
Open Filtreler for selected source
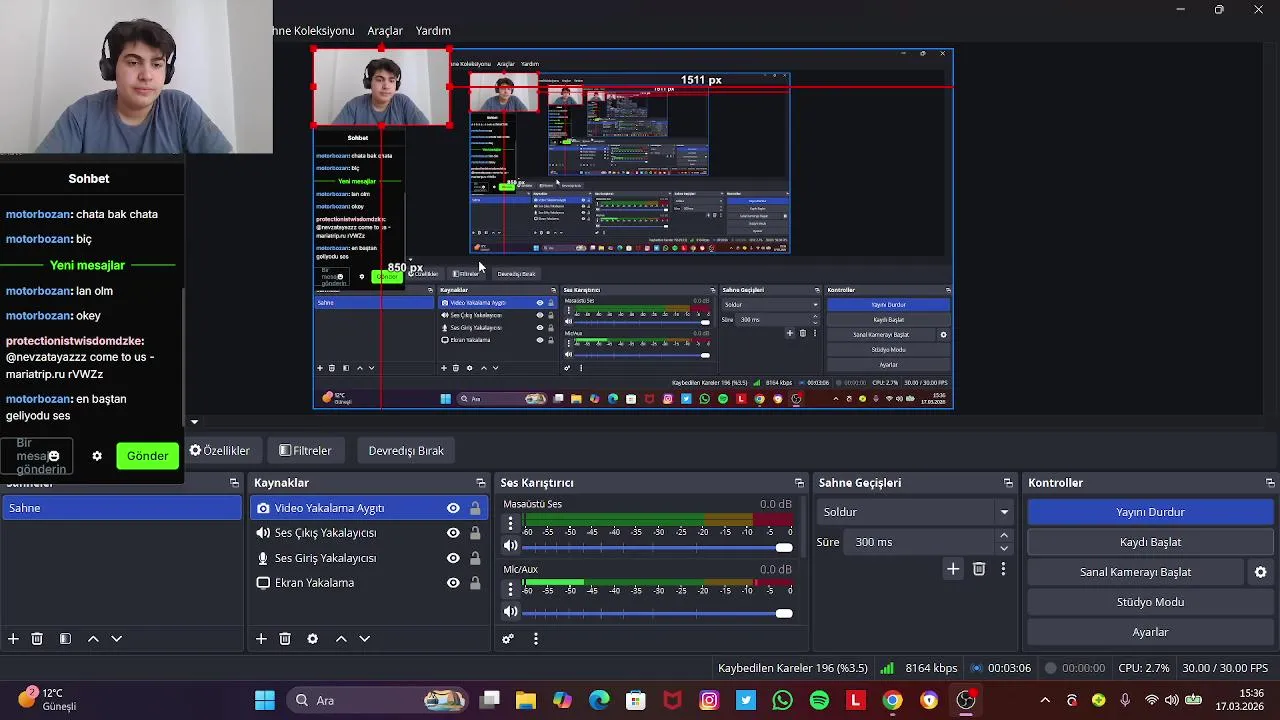[x=306, y=451]
